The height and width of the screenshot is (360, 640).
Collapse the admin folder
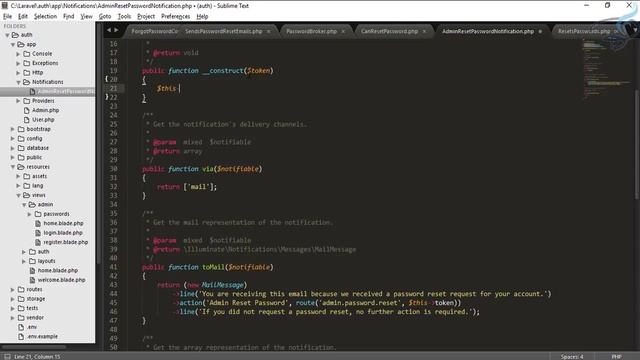24,204
